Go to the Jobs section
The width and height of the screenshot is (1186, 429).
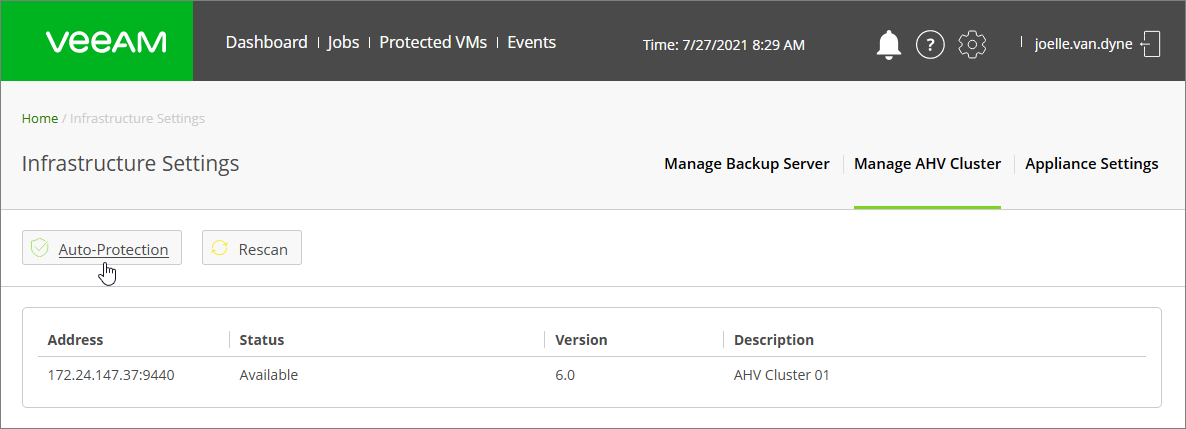pyautogui.click(x=343, y=42)
